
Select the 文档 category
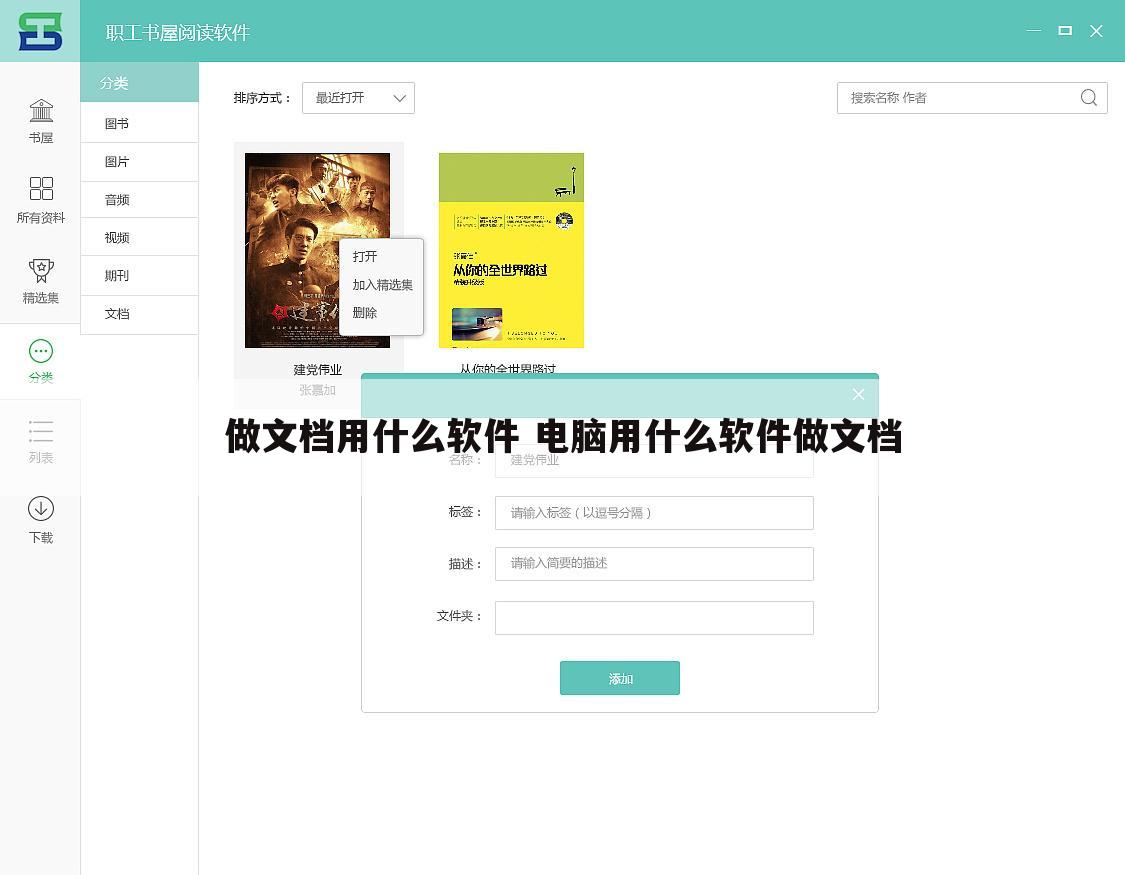[139, 313]
